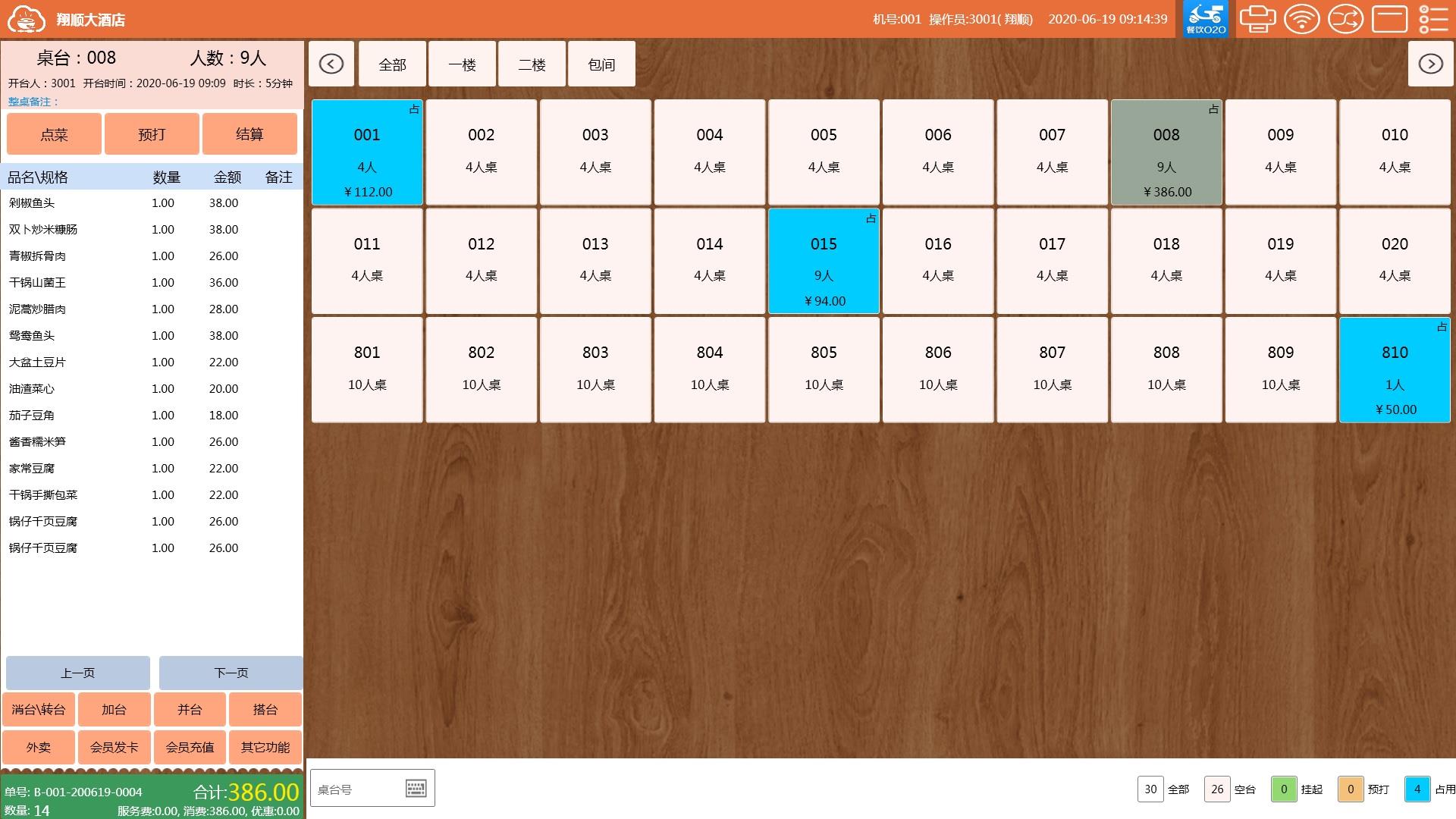Click the printer icon in top bar

pos(1257,19)
